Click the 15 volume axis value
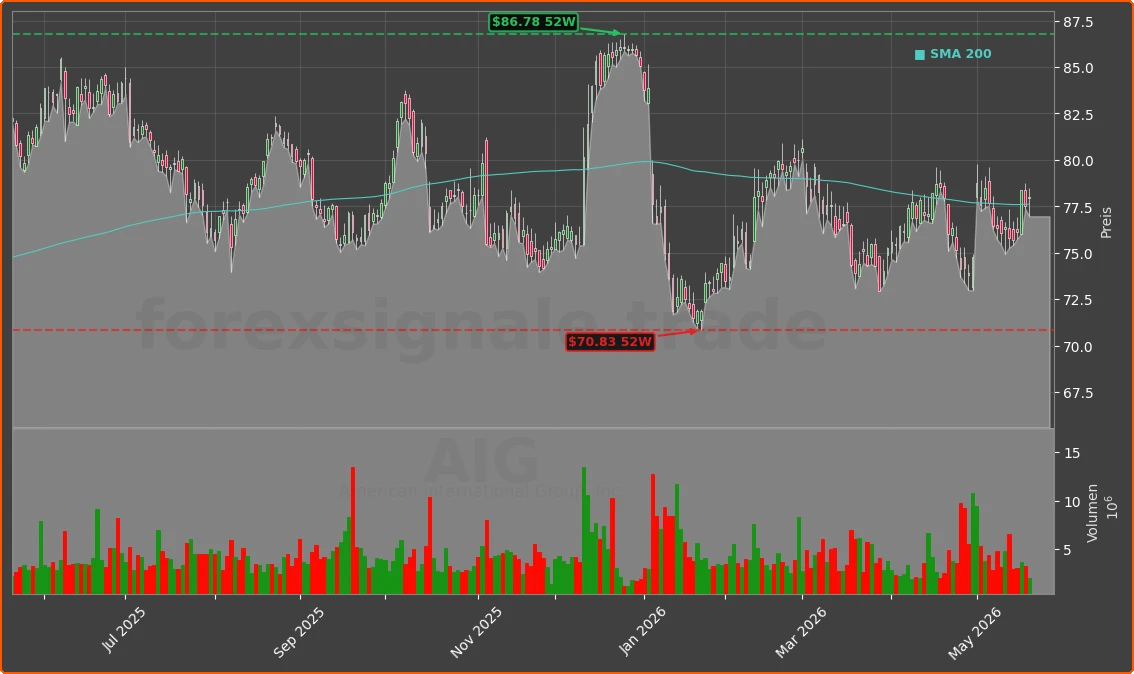The image size is (1134, 674). pos(1072,453)
